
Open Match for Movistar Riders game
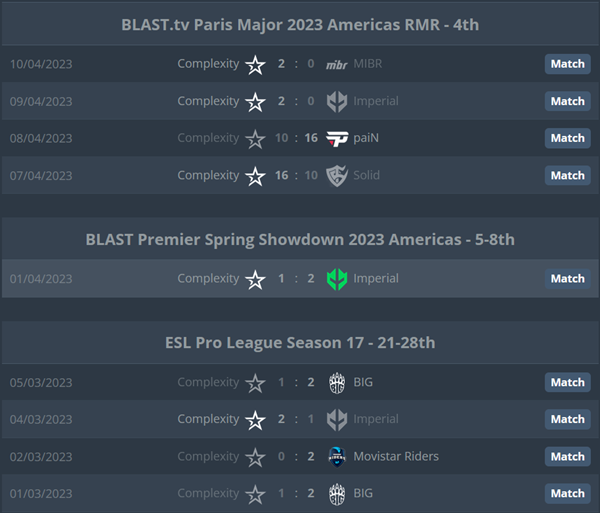(567, 456)
